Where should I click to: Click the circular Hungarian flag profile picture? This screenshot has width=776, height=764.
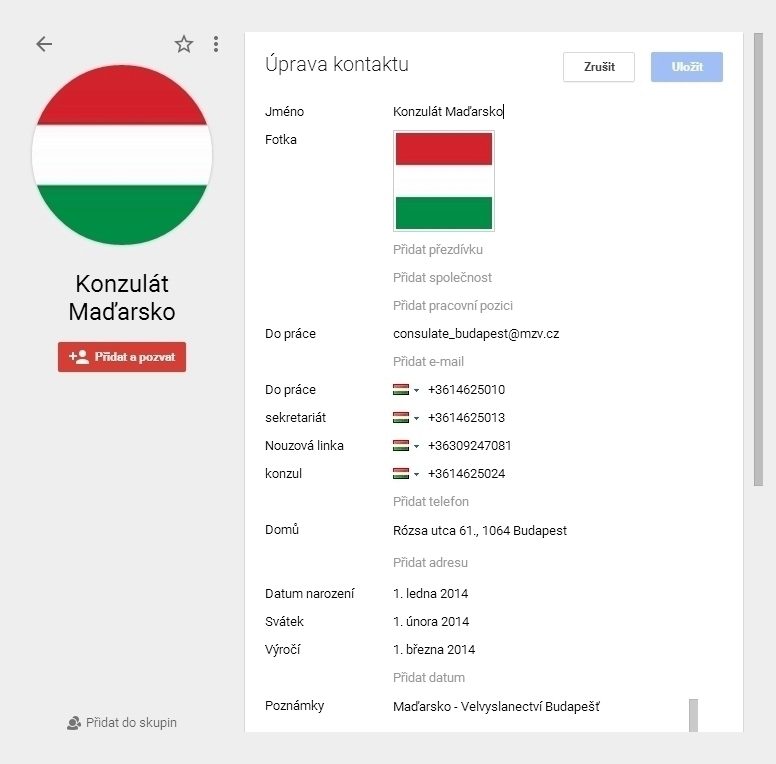122,154
